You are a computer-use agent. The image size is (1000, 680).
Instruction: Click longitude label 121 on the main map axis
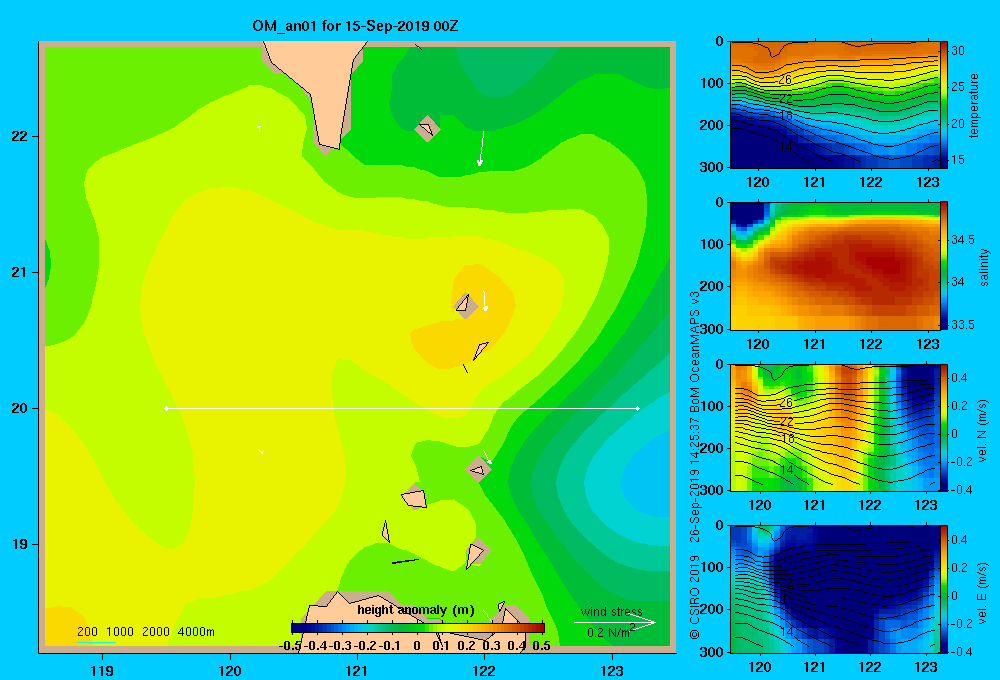(357, 670)
